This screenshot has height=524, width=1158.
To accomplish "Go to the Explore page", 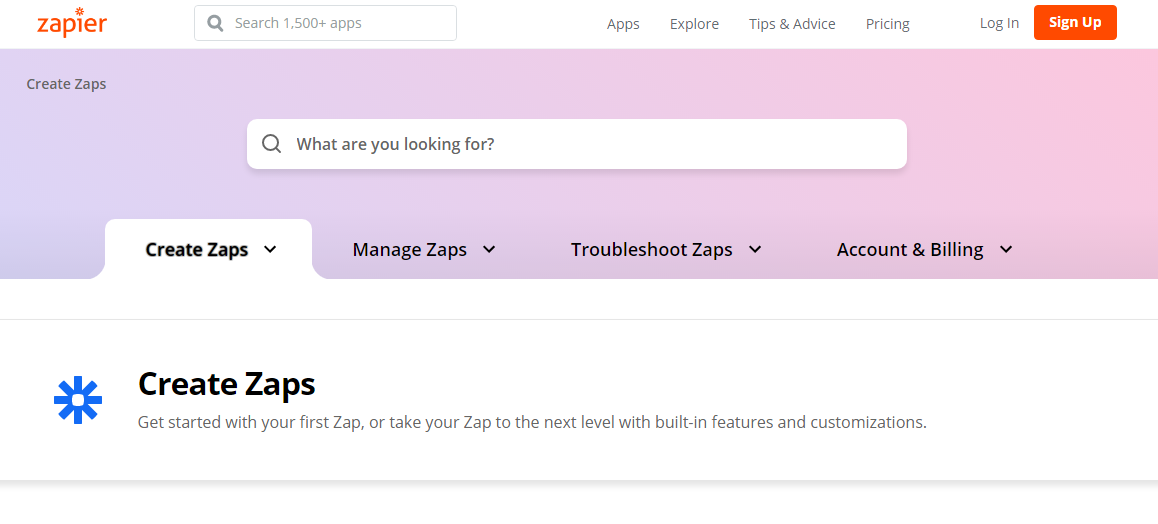I will point(694,24).
